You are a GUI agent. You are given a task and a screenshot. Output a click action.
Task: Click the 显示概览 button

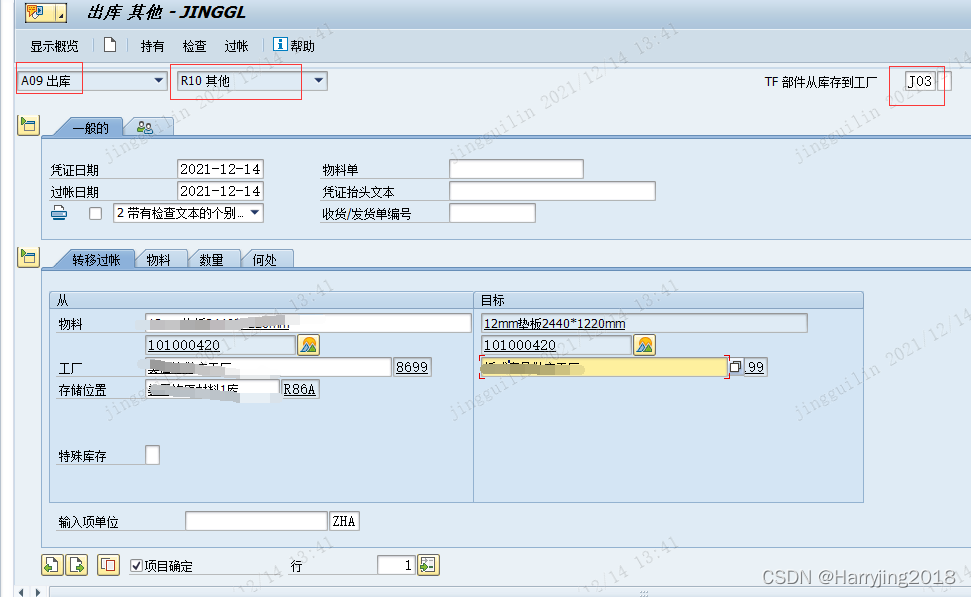[54, 46]
